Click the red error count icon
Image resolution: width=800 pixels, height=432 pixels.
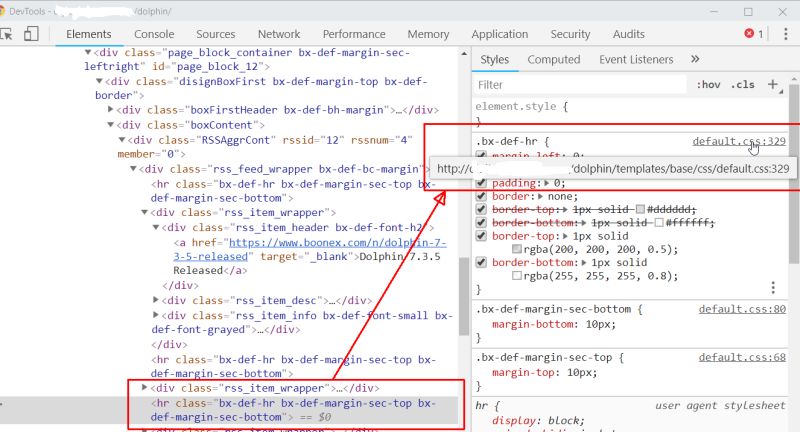tap(749, 34)
